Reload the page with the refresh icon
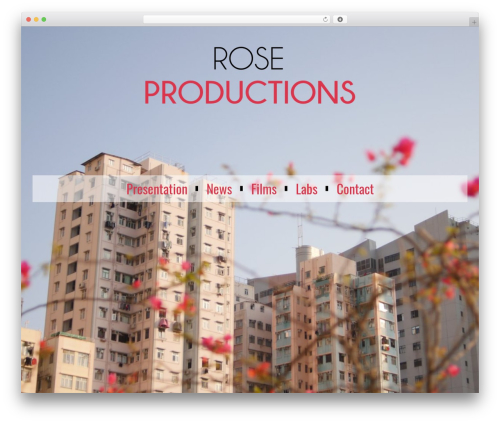The height and width of the screenshot is (423, 500). (325, 20)
